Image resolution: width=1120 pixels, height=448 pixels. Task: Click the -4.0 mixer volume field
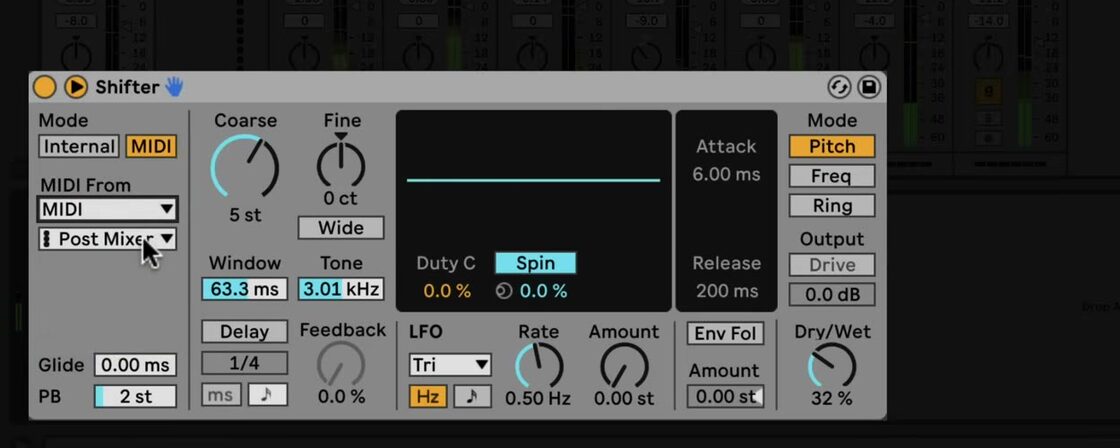pyautogui.click(x=874, y=21)
